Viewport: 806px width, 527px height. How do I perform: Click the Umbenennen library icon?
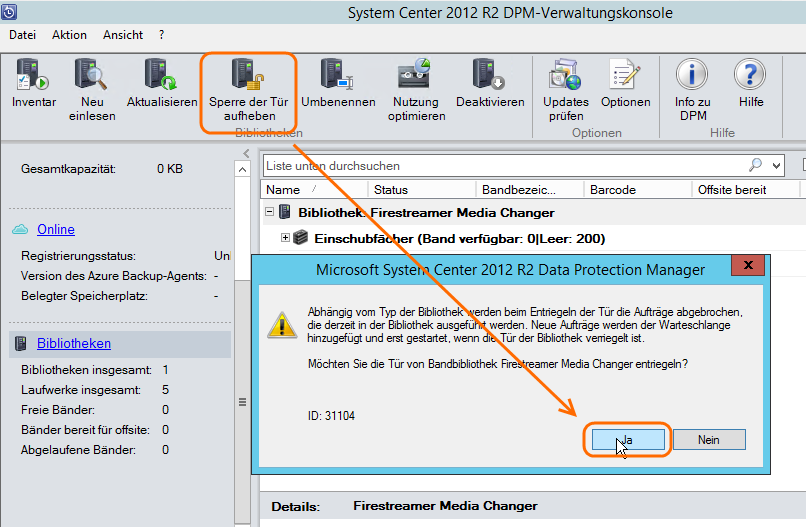[x=337, y=76]
